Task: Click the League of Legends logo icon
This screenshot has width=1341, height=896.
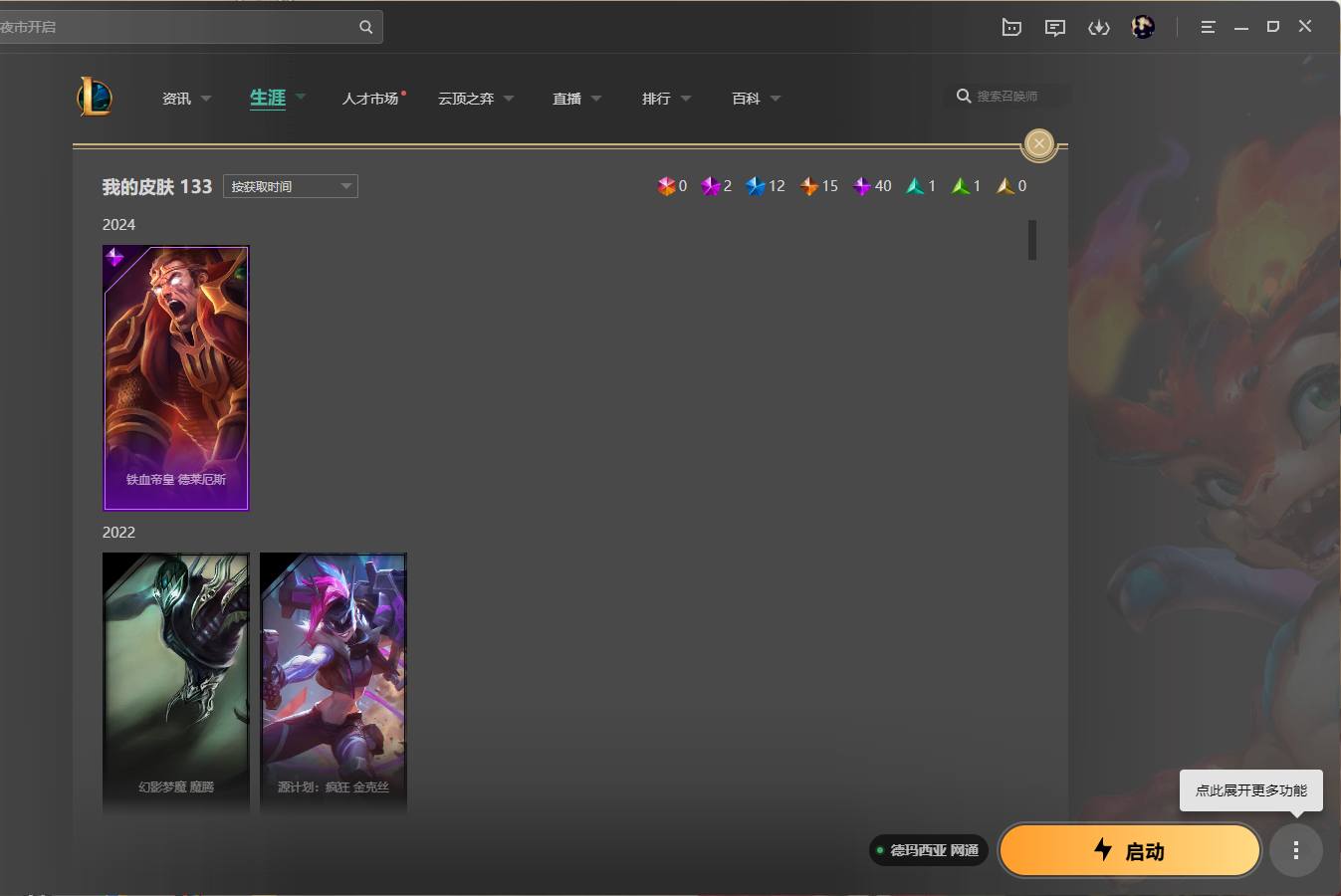Action: pyautogui.click(x=95, y=97)
